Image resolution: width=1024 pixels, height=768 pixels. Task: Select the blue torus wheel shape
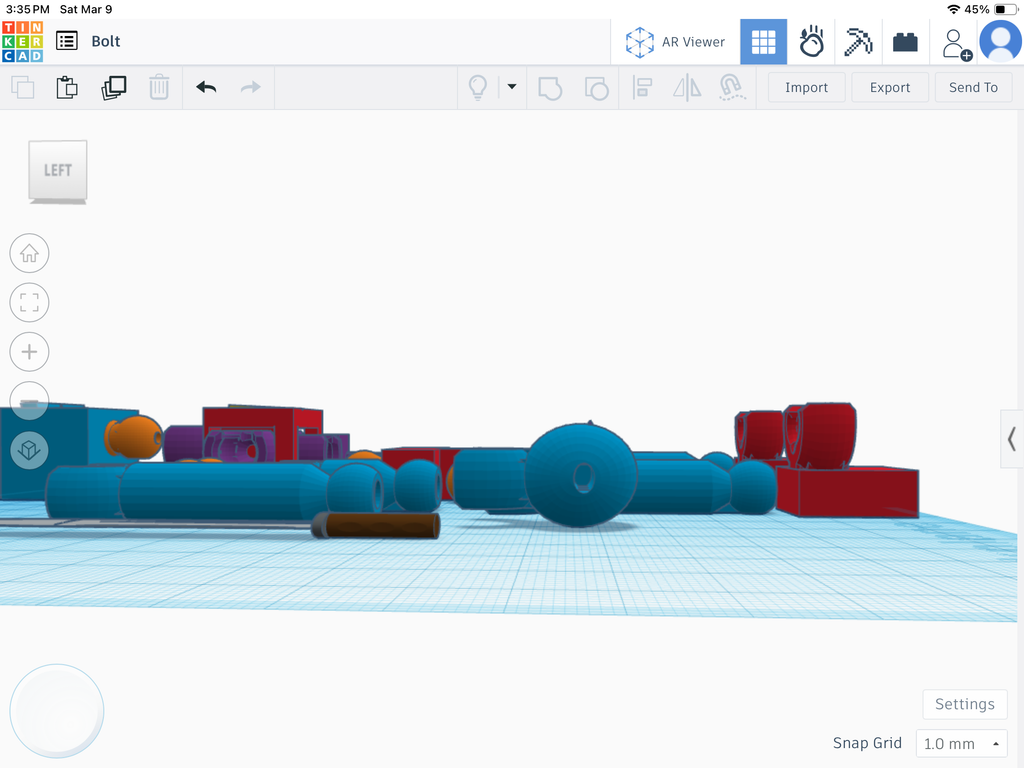(580, 475)
